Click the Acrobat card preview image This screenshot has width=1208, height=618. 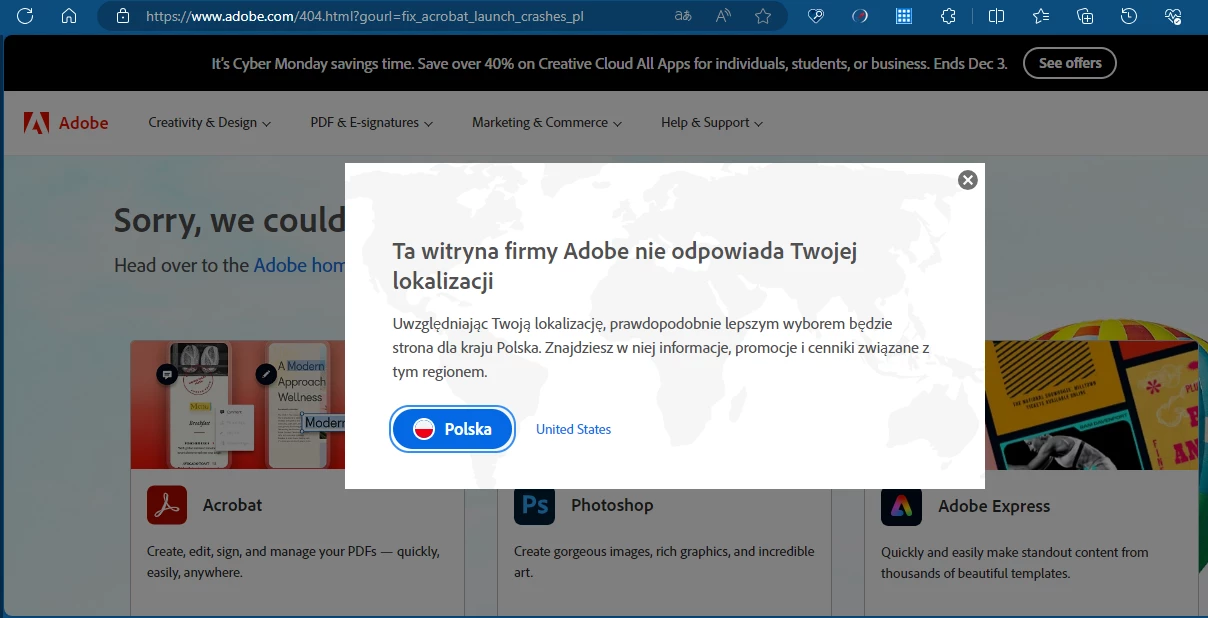(238, 405)
